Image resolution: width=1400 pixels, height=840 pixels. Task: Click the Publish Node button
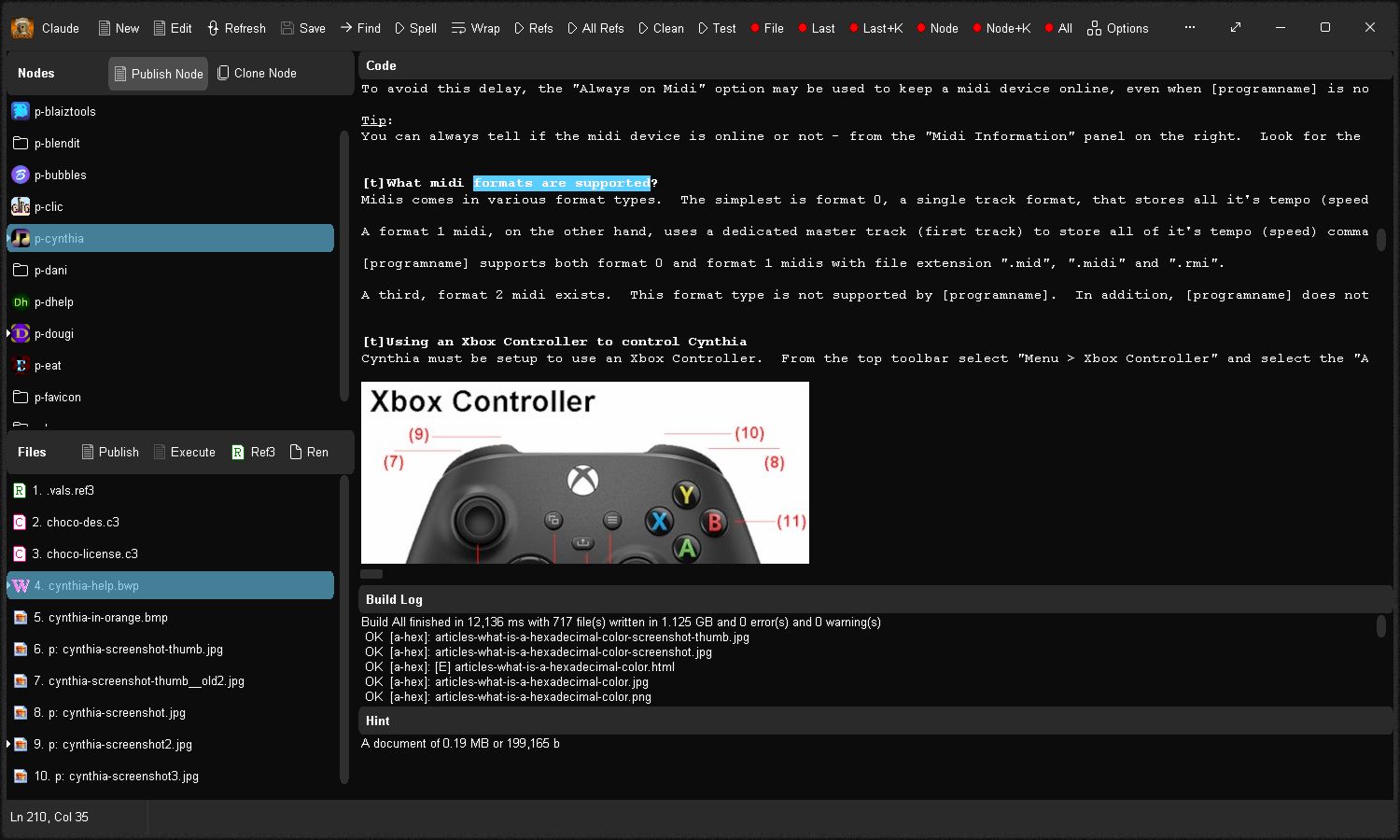pos(158,73)
